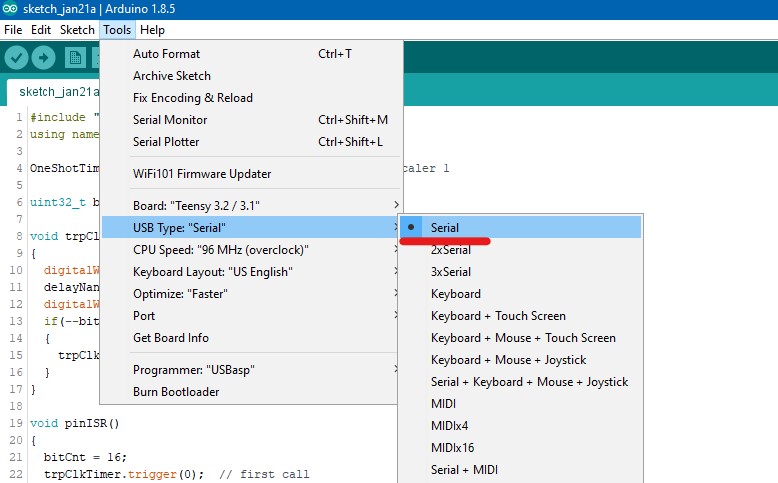Select the Serial + MIDI USB type
778x483 pixels.
[520, 470]
